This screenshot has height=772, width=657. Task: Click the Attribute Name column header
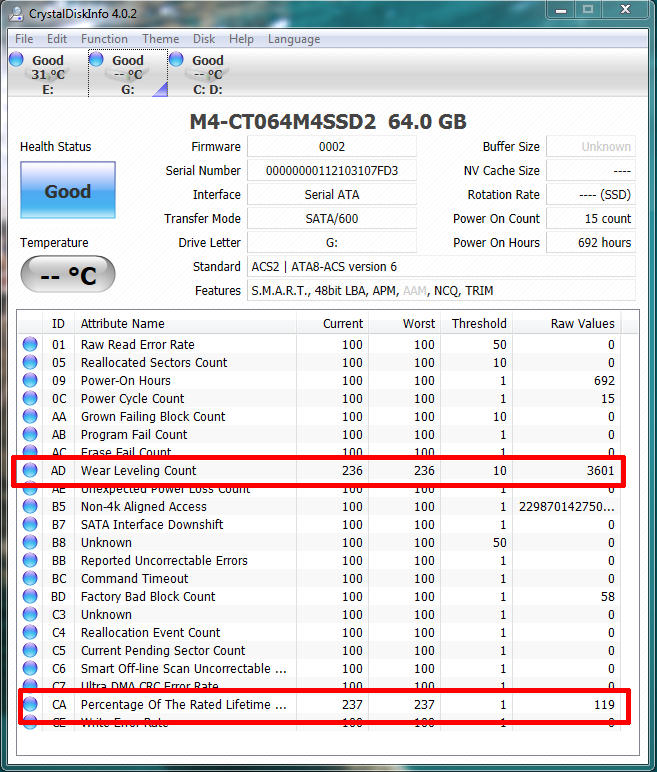(185, 323)
